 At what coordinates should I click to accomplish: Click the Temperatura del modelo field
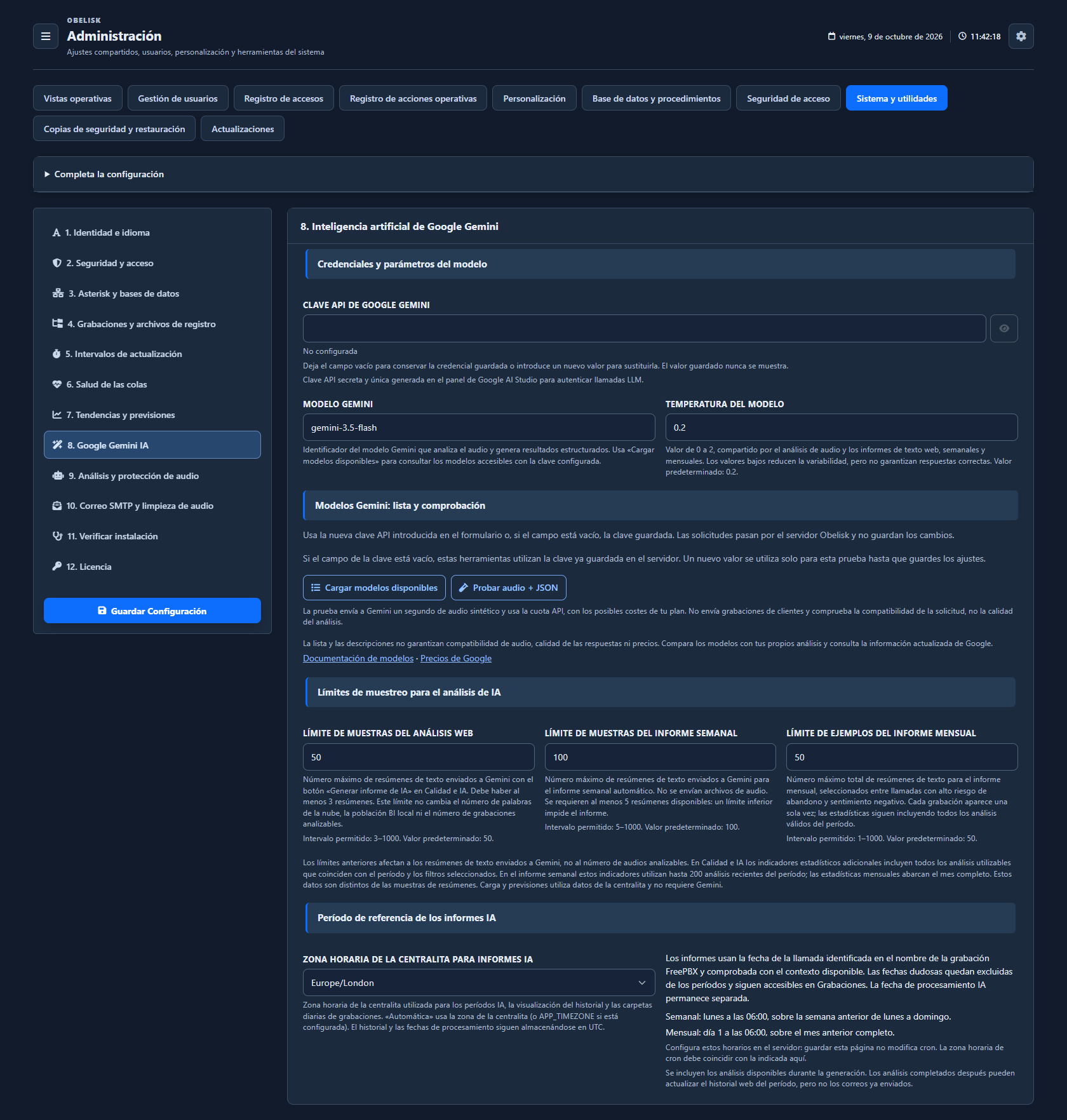(x=842, y=428)
